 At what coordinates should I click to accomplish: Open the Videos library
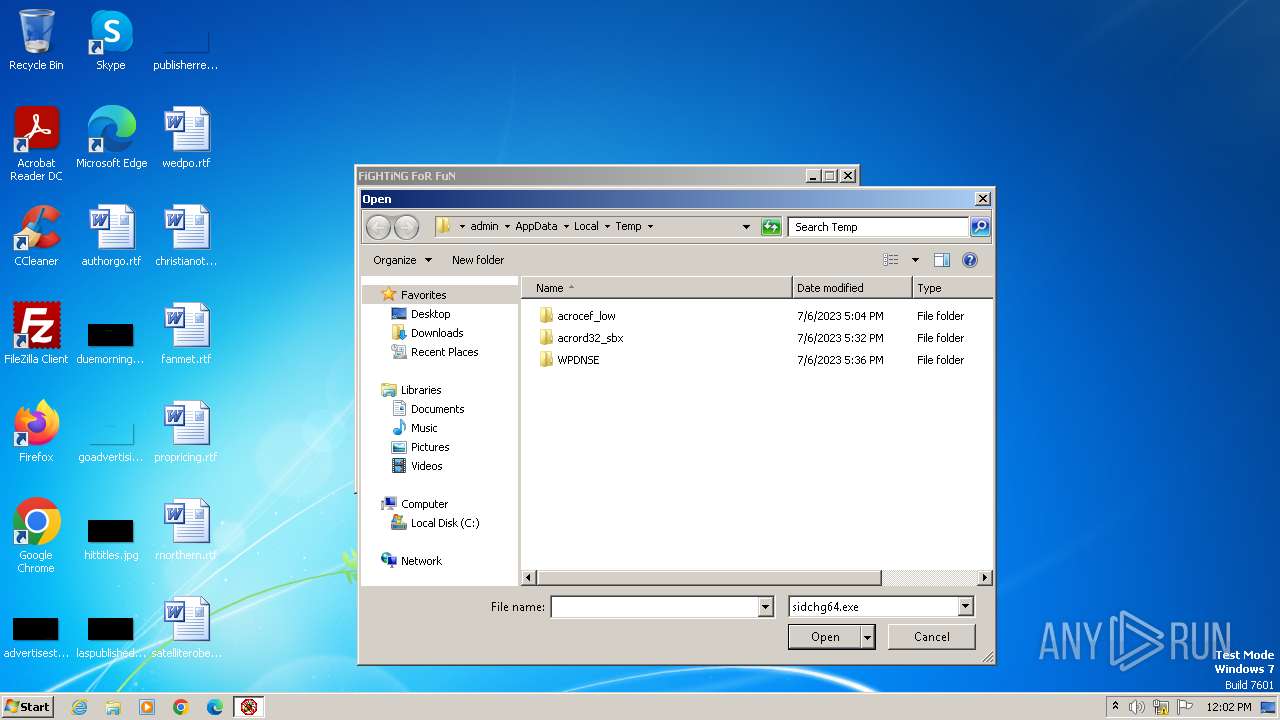[x=426, y=466]
